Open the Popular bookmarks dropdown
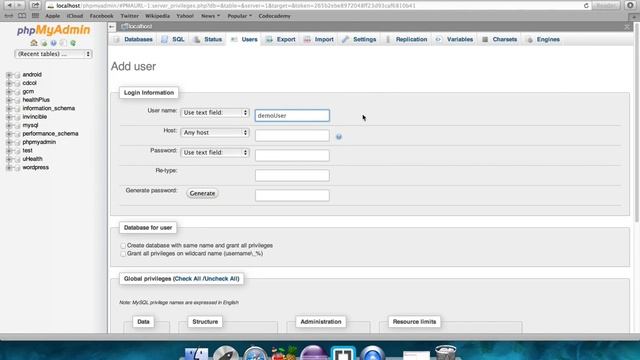This screenshot has width=640, height=360. pyautogui.click(x=239, y=16)
